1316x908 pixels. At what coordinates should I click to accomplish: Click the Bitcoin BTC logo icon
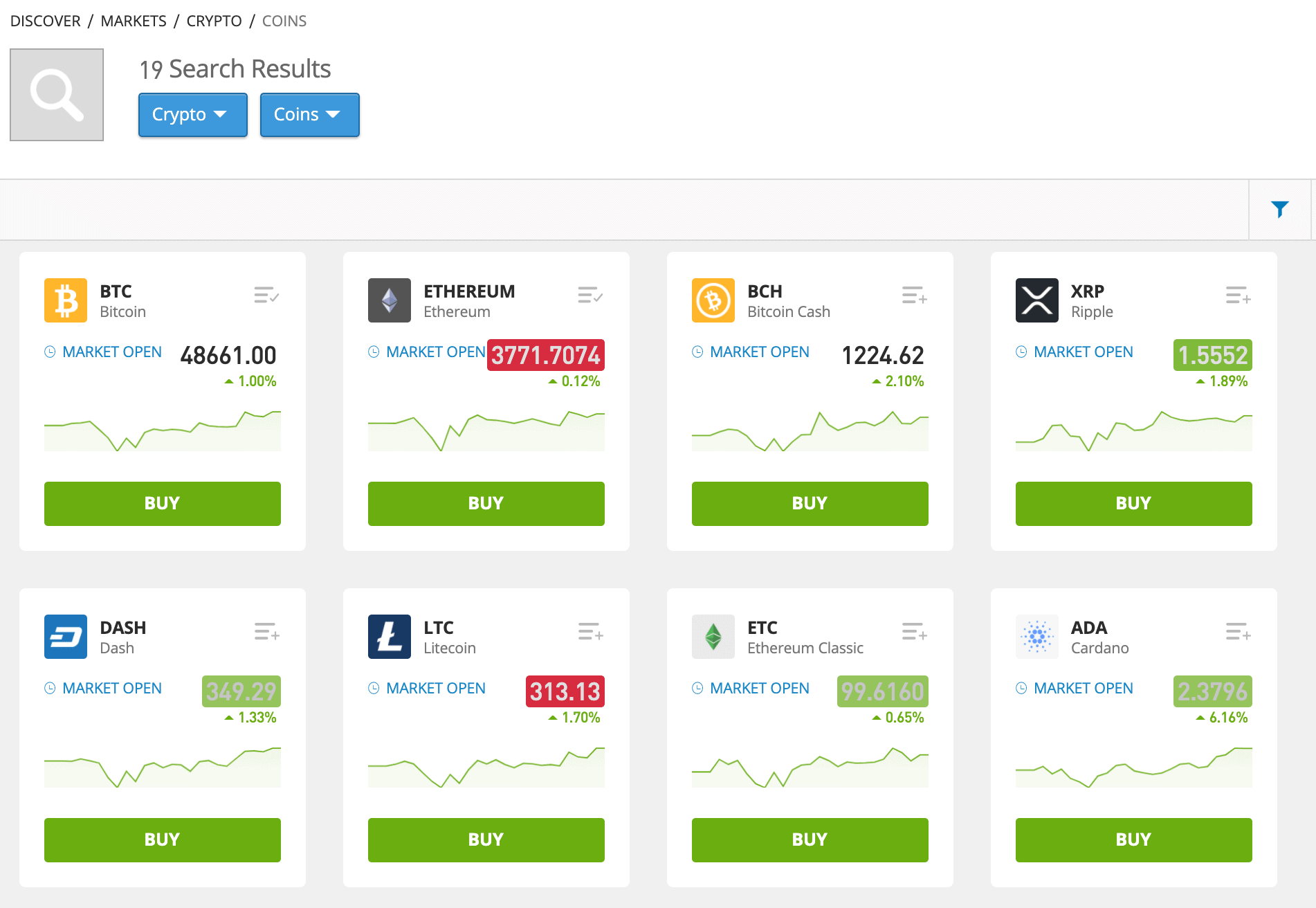click(x=66, y=300)
